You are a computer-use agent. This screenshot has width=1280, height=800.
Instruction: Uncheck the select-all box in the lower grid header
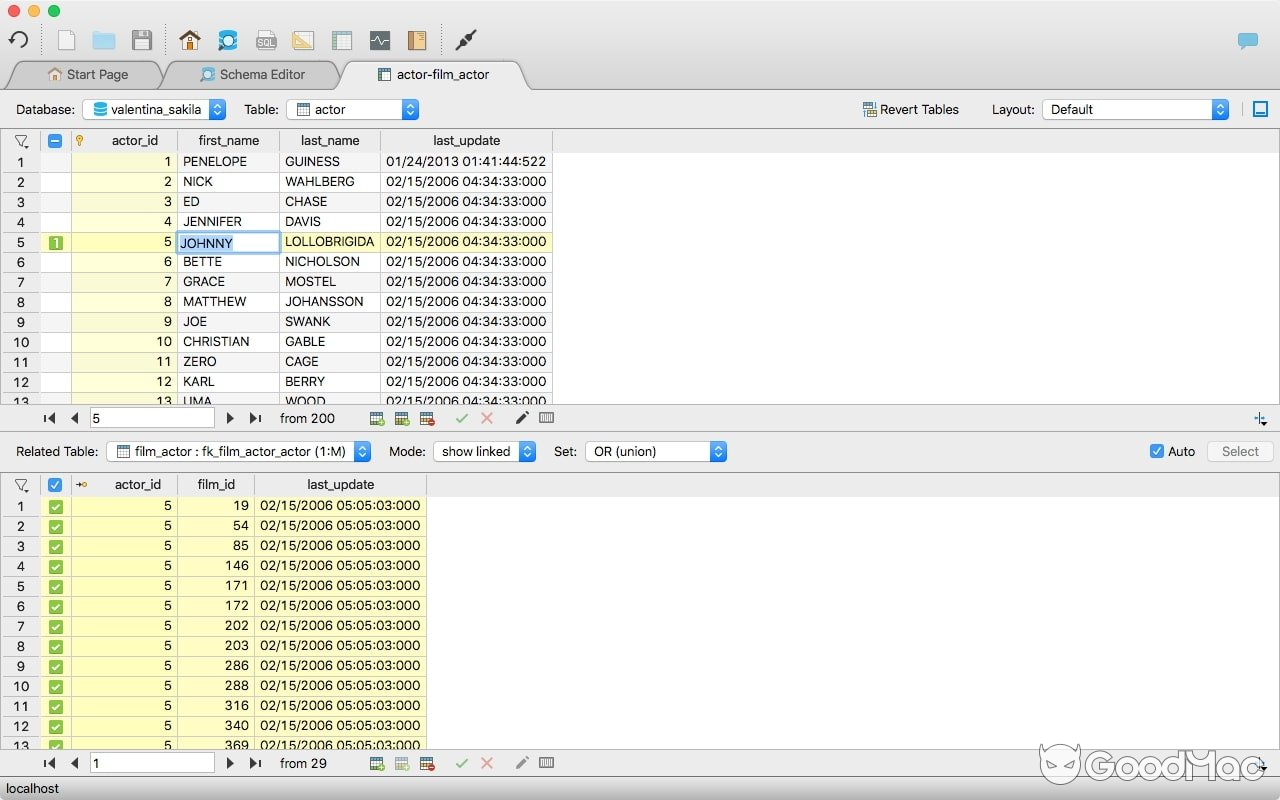pos(55,484)
